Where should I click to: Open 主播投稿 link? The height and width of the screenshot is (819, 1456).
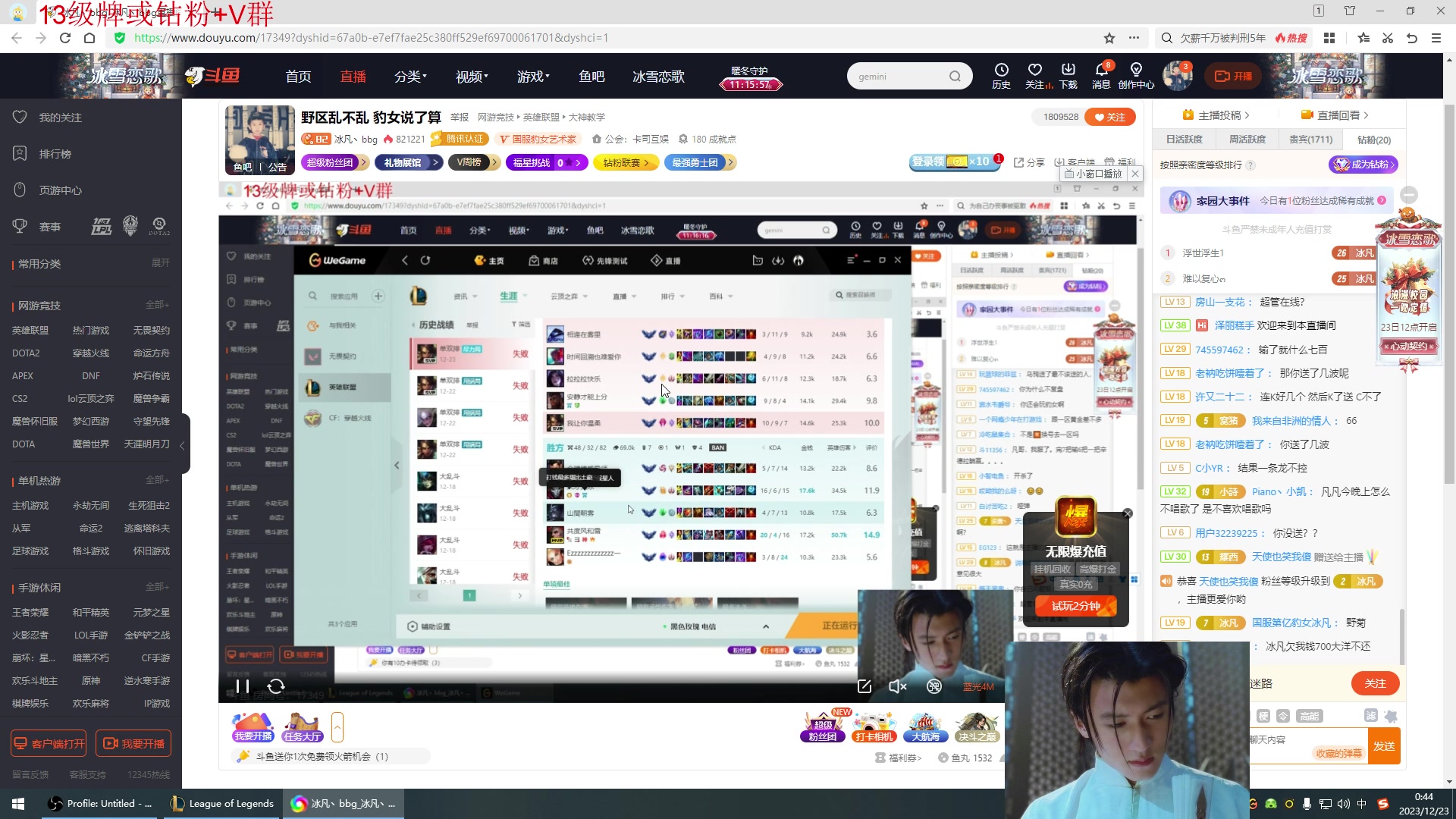pyautogui.click(x=1216, y=115)
